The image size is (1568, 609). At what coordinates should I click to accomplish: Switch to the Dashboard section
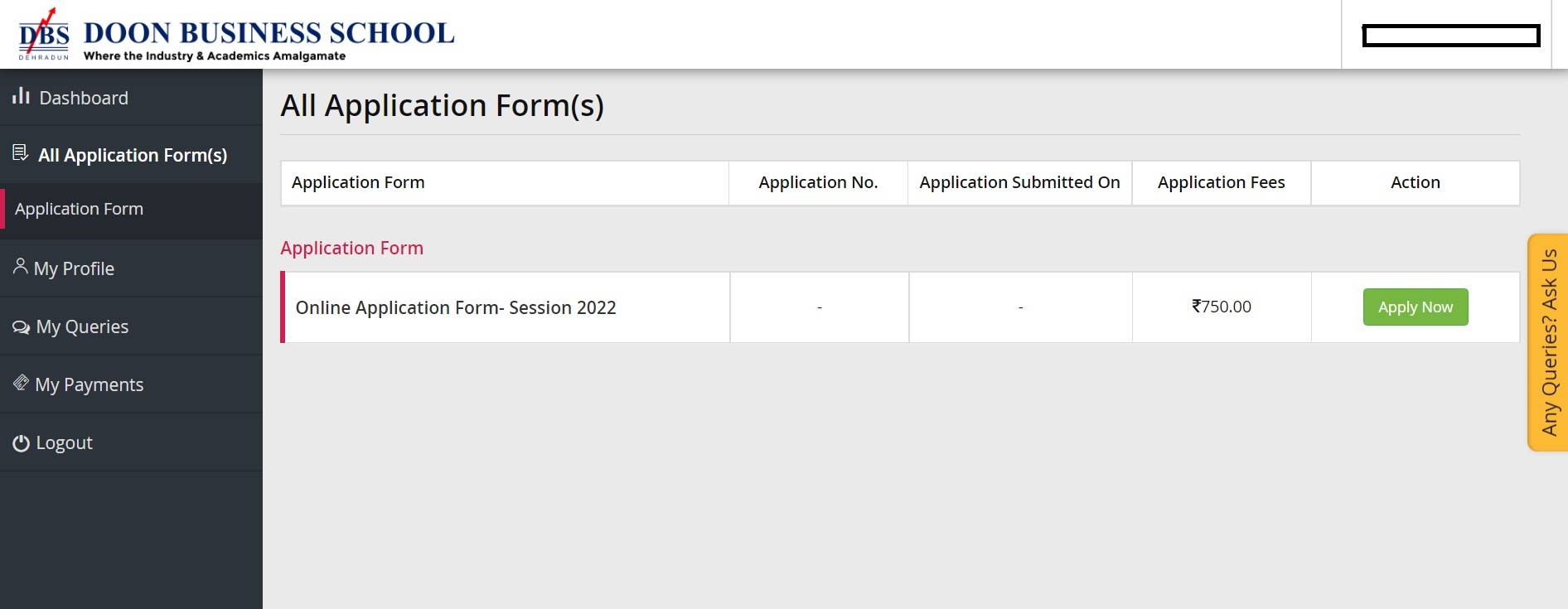coord(83,97)
